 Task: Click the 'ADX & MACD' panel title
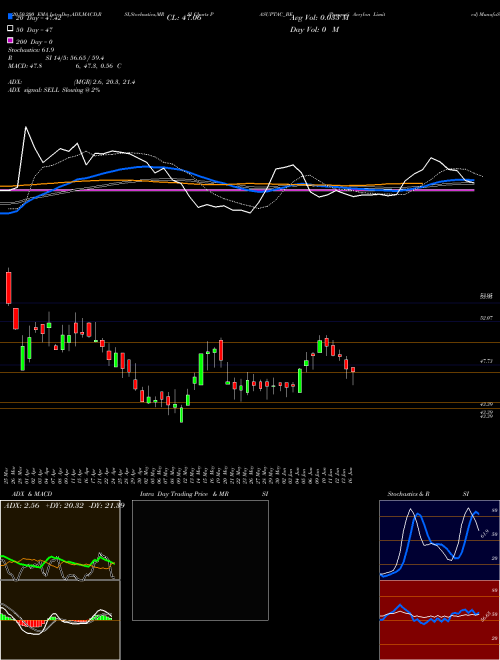32,494
